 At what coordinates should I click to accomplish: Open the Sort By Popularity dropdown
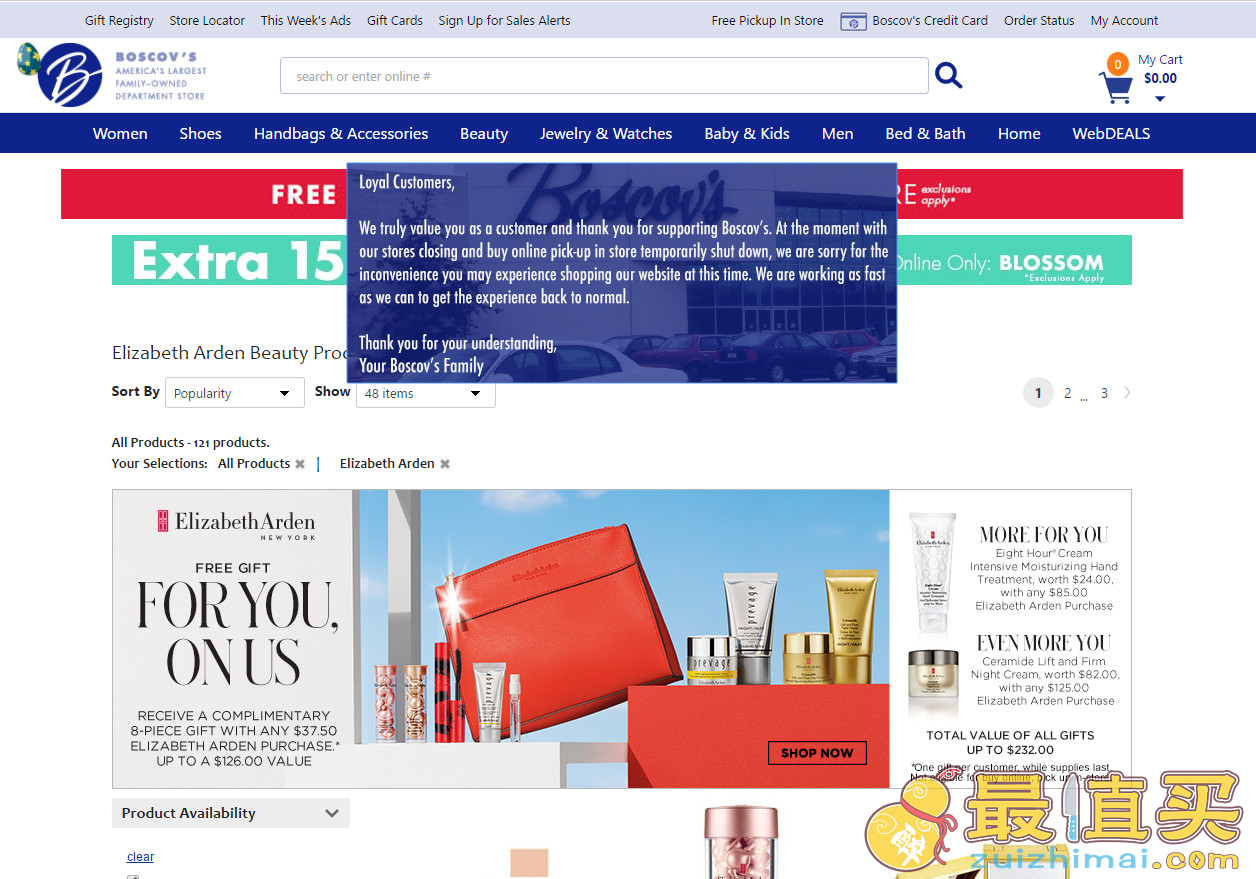235,393
